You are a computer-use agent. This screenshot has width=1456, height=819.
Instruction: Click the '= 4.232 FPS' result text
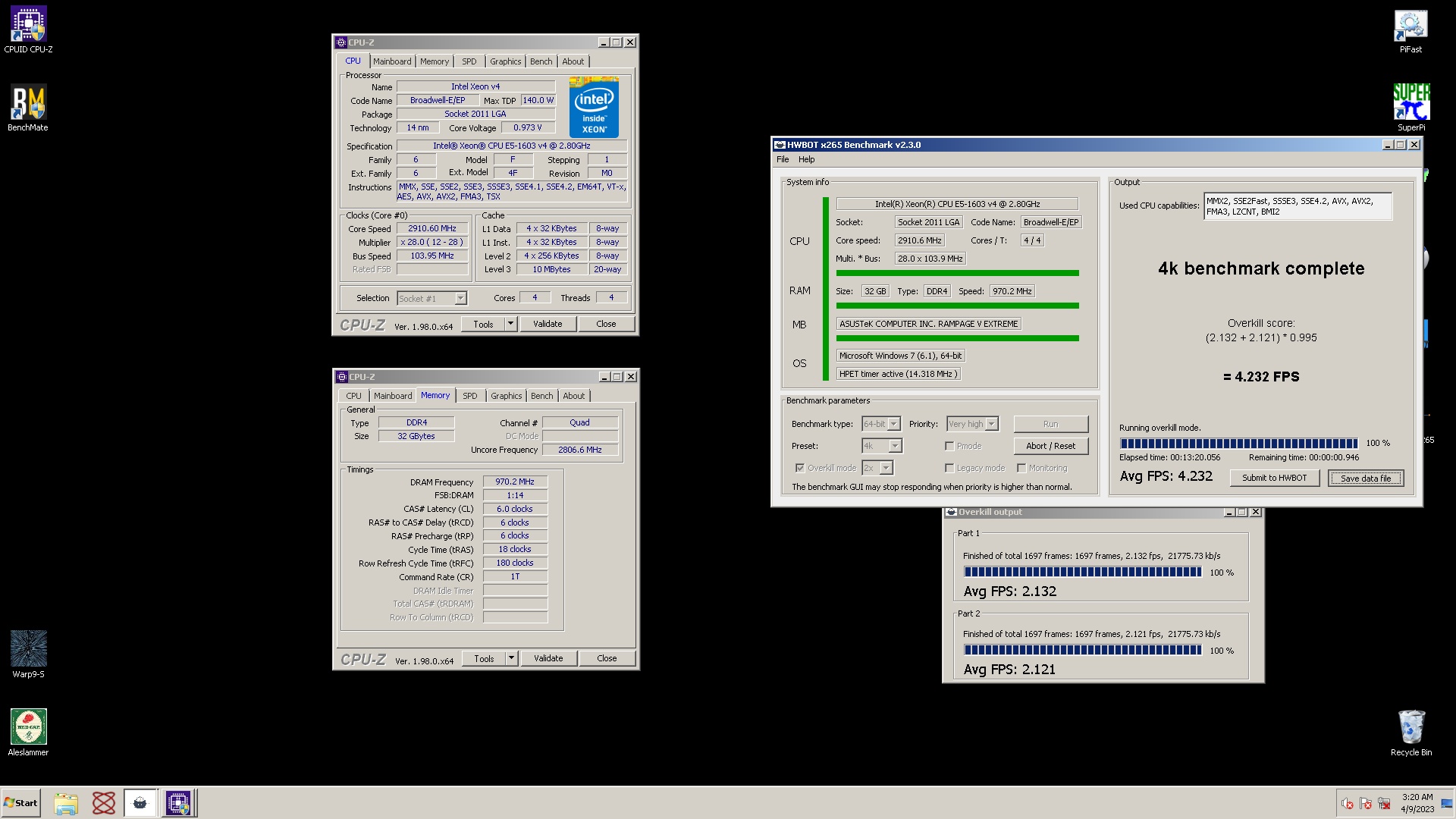[1261, 377]
